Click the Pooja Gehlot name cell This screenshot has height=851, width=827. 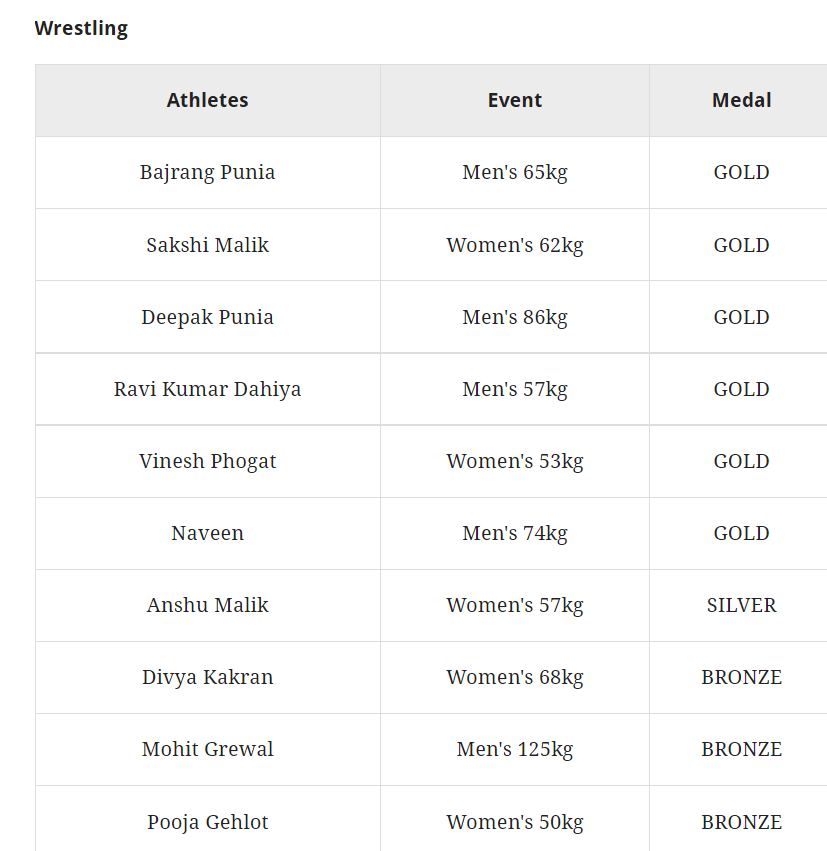tap(207, 822)
